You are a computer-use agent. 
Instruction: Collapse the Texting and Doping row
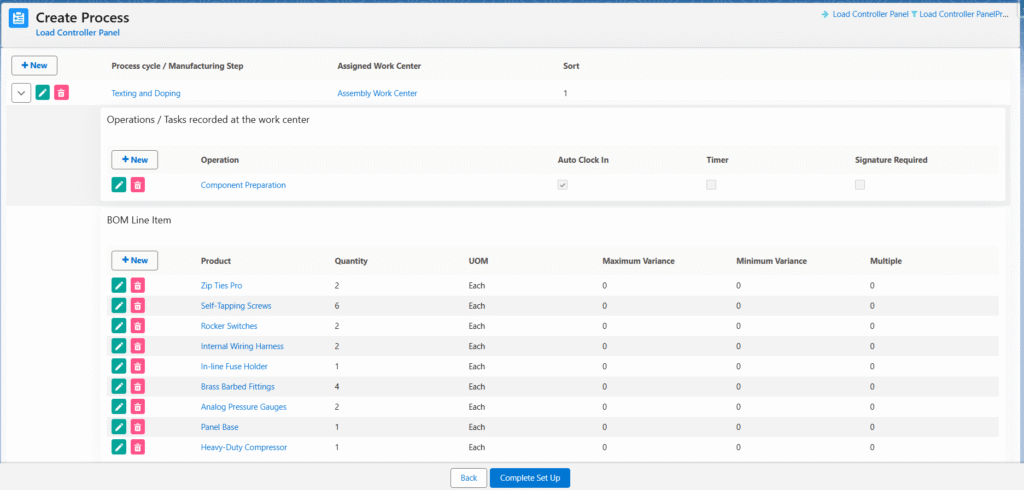pyautogui.click(x=21, y=93)
